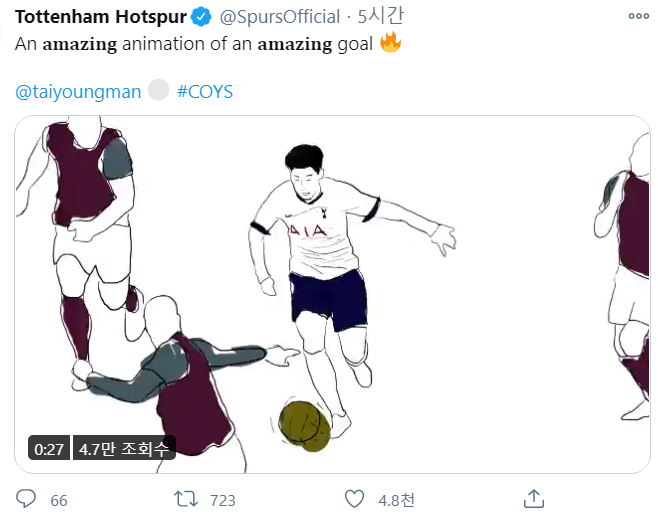Open Tottenham Hotspur profile name
The width and height of the screenshot is (658, 518).
100,17
